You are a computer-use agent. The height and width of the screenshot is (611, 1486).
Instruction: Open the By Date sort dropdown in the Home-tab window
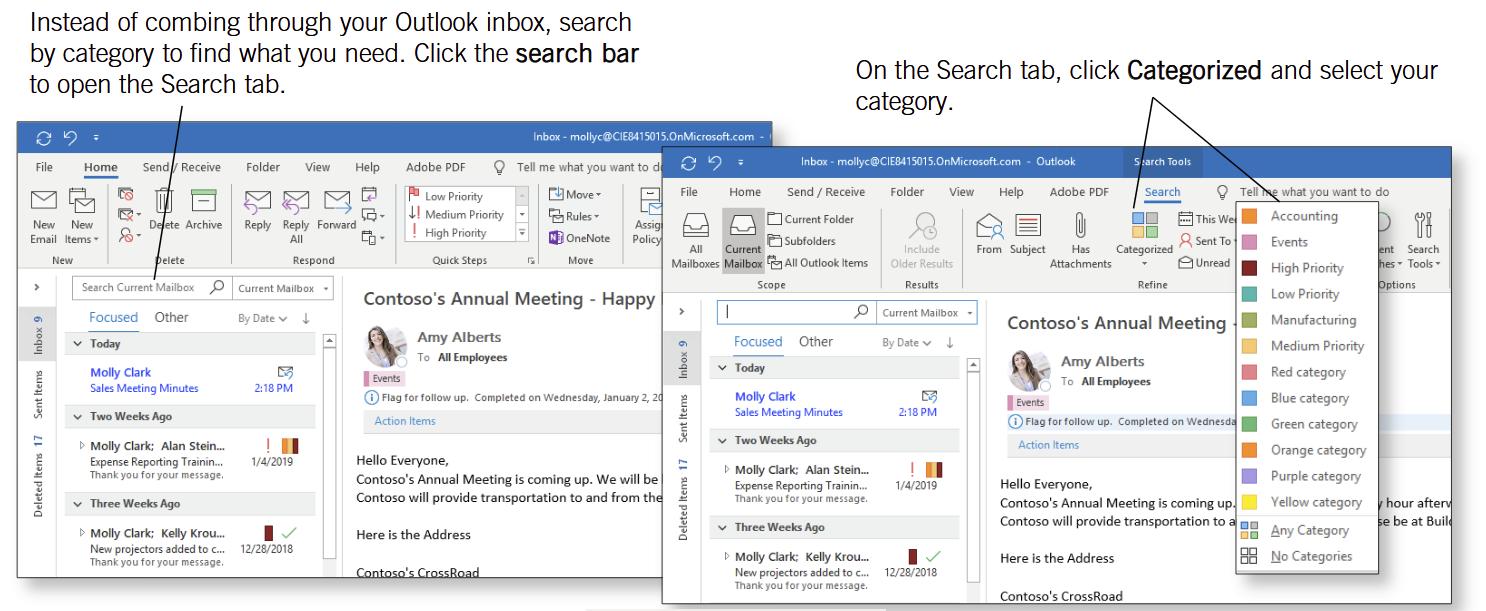coord(265,318)
